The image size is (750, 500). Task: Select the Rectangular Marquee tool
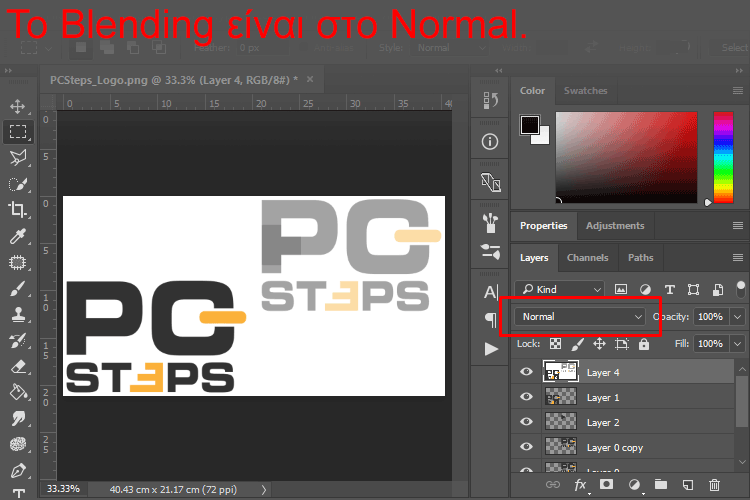(x=18, y=132)
